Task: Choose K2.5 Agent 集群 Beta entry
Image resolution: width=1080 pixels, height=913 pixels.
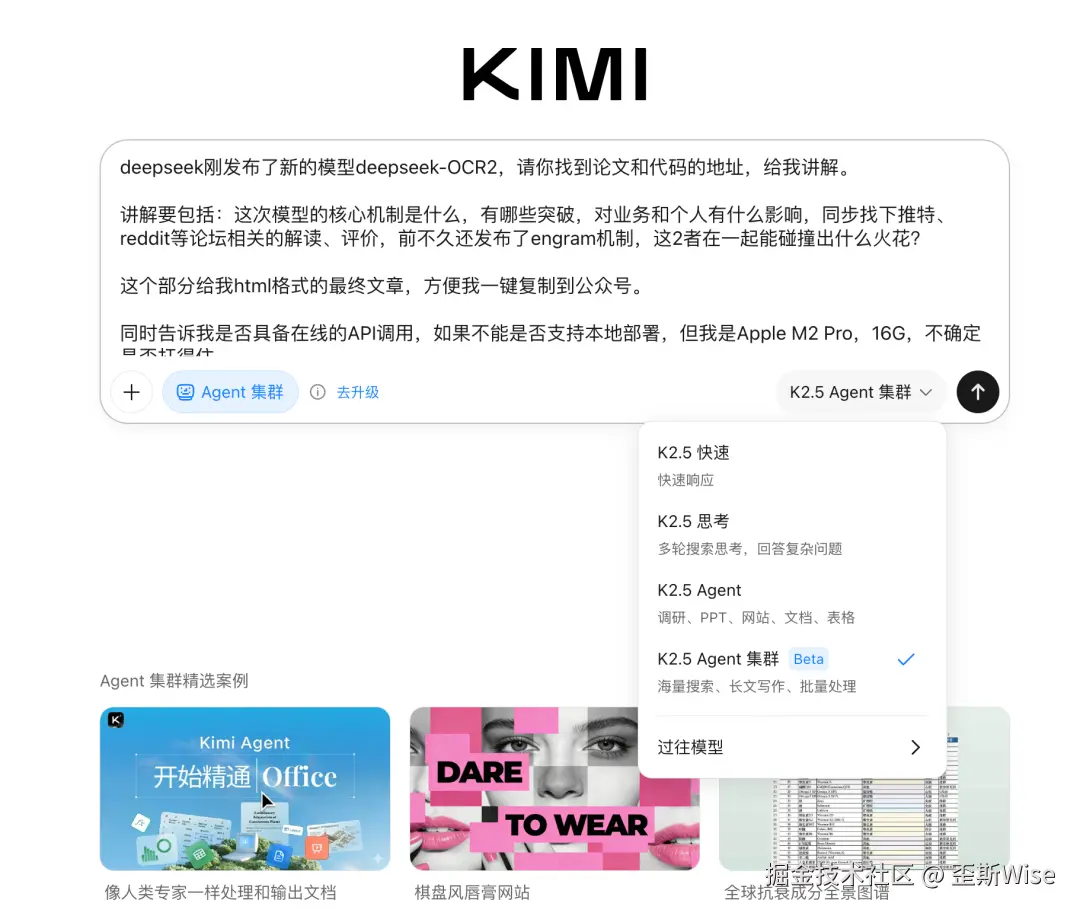Action: click(791, 672)
